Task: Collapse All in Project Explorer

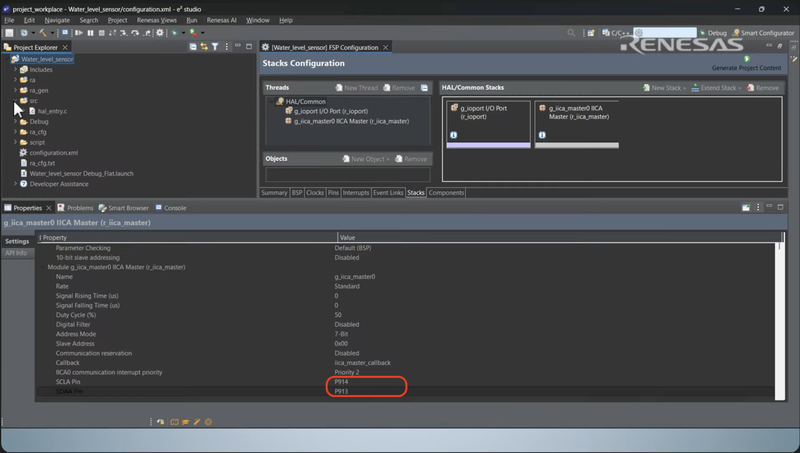Action: tap(193, 47)
